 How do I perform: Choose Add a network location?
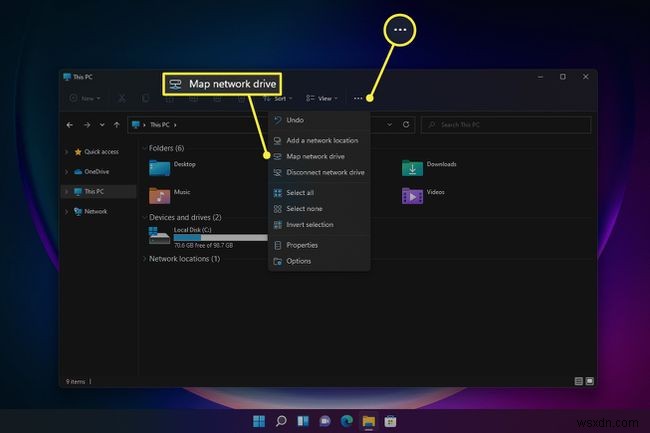[319, 140]
